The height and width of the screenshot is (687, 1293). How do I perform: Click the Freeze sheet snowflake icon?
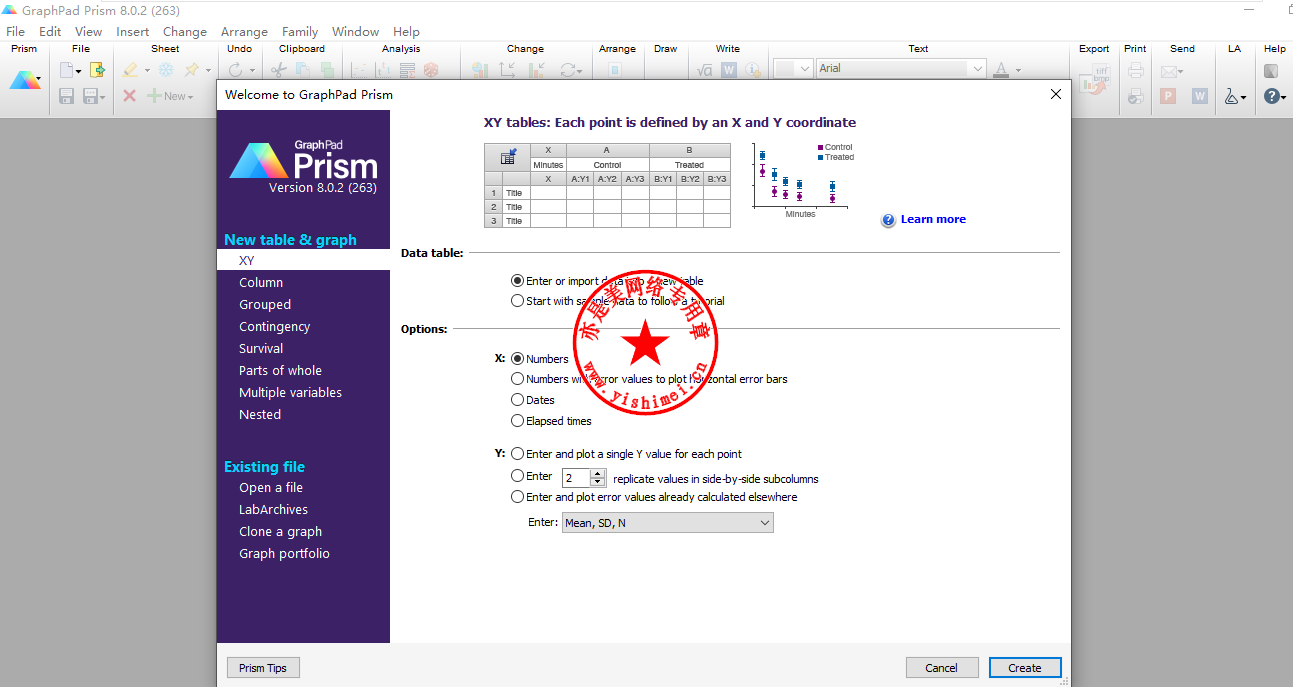click(166, 70)
